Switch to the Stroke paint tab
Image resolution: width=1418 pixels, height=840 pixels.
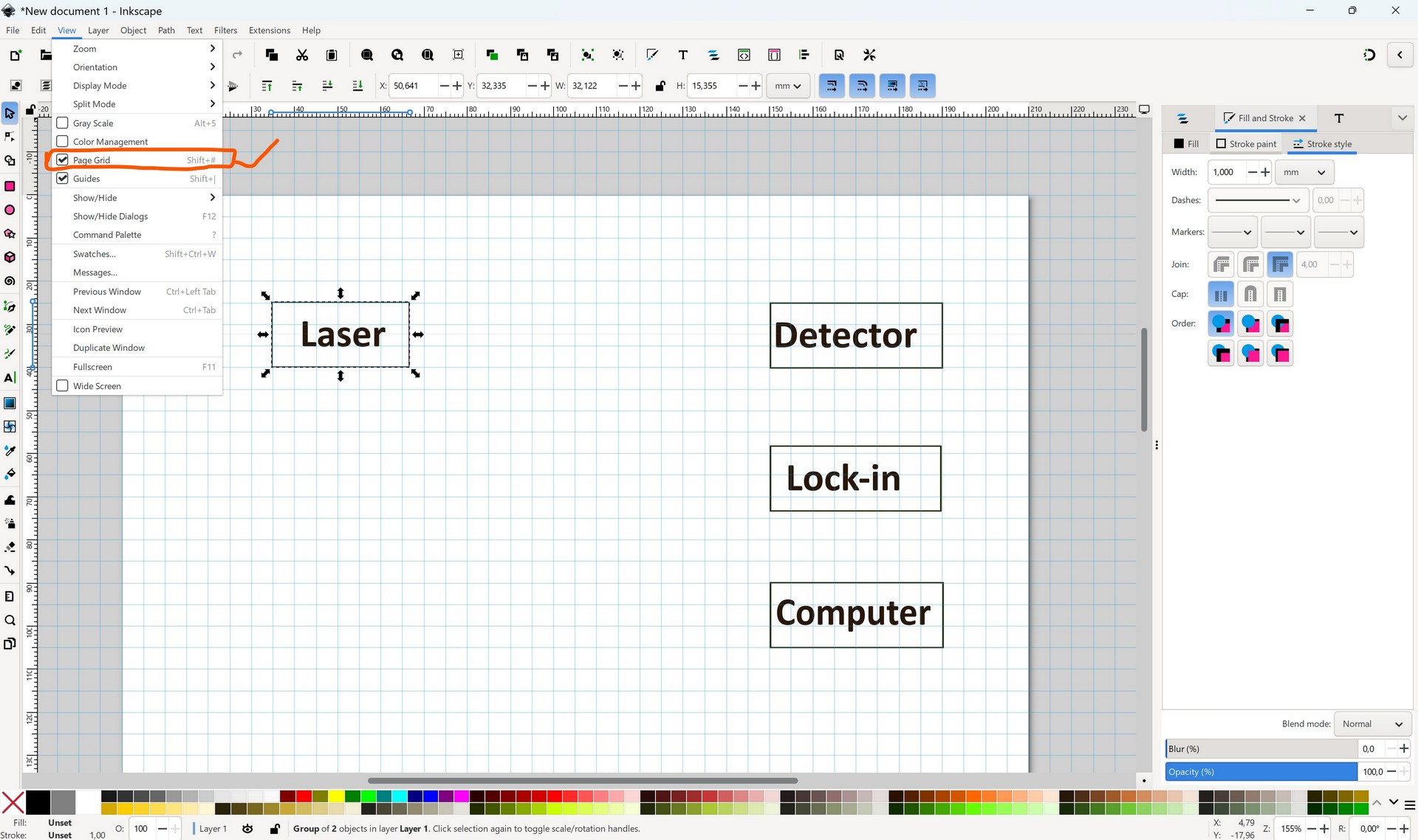click(1246, 144)
